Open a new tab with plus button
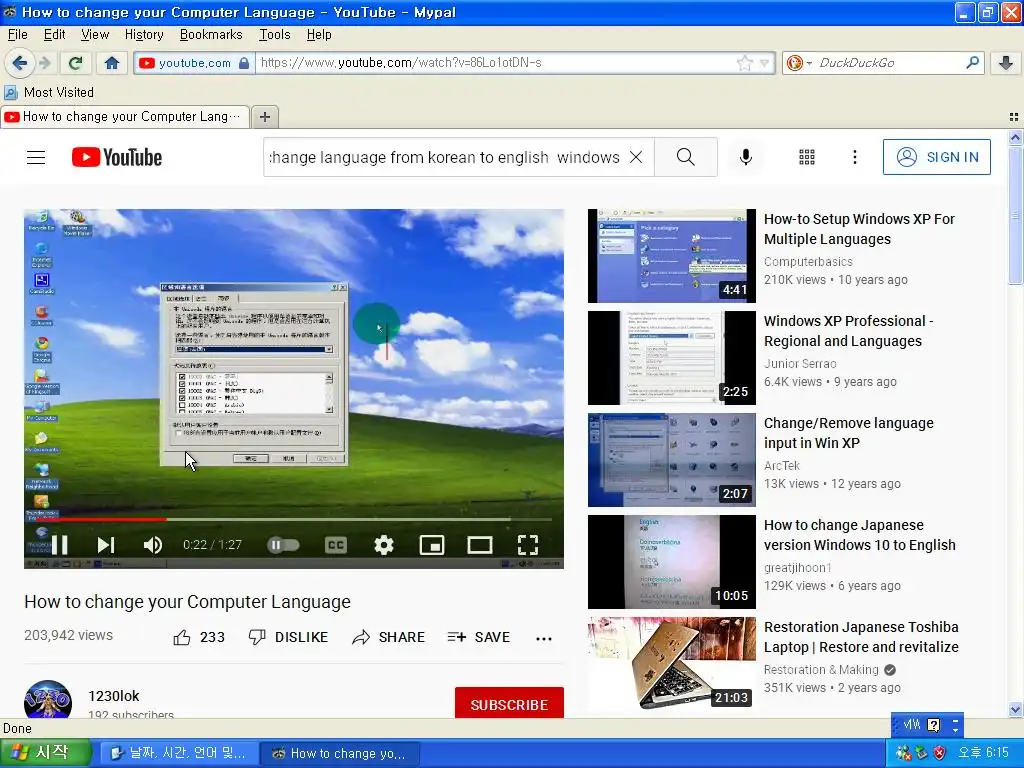Screen dimensions: 1024x768 [264, 117]
